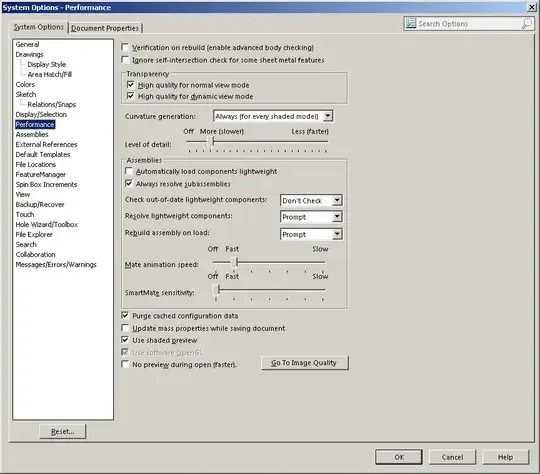
Task: Select Messages/Errors/Warnings in the tree
Action: point(56,264)
